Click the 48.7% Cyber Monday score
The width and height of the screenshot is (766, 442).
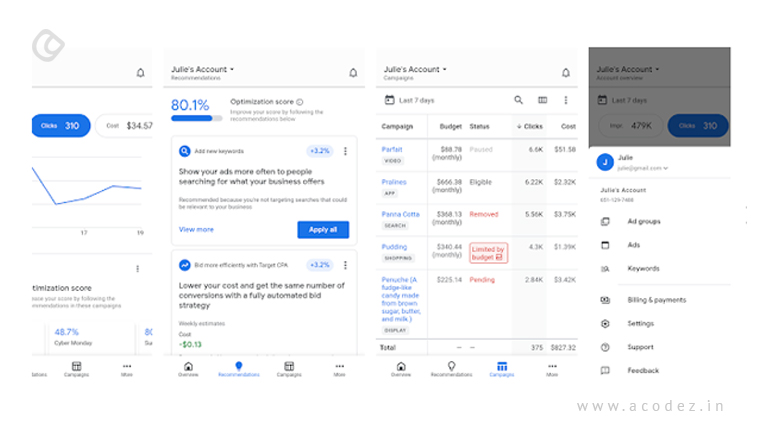click(x=66, y=332)
